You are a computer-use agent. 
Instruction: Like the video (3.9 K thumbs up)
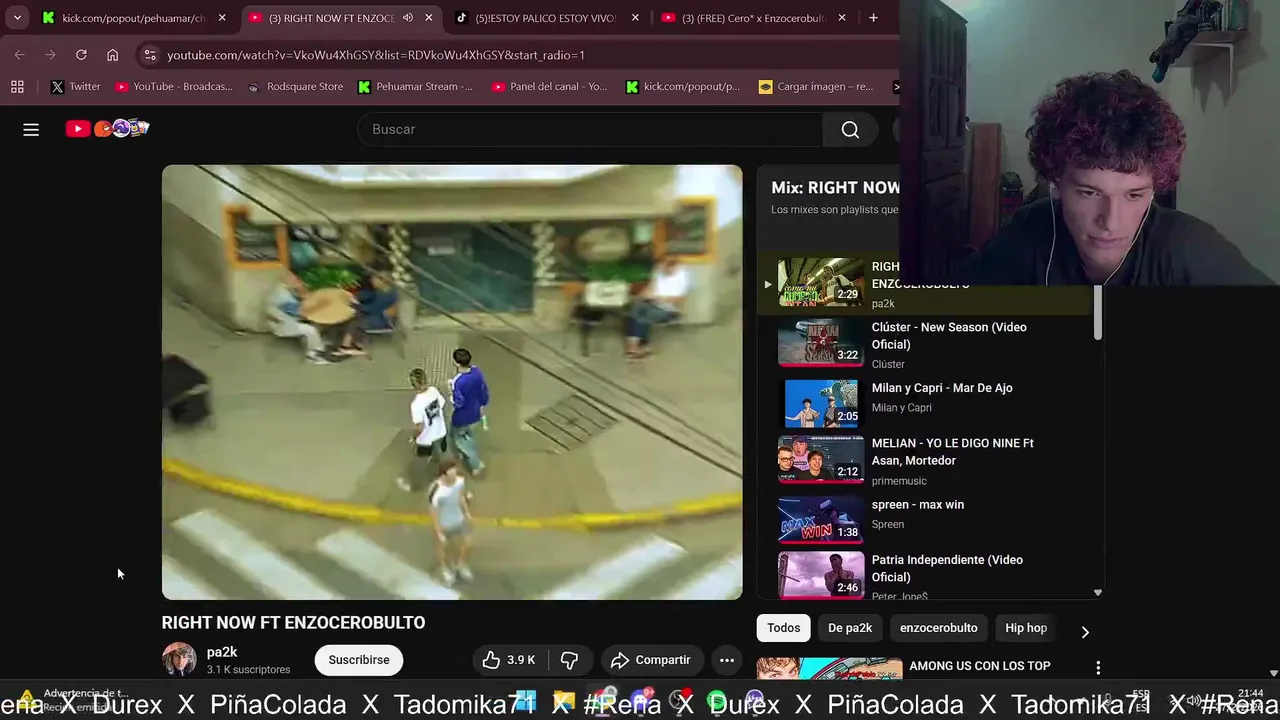point(509,660)
